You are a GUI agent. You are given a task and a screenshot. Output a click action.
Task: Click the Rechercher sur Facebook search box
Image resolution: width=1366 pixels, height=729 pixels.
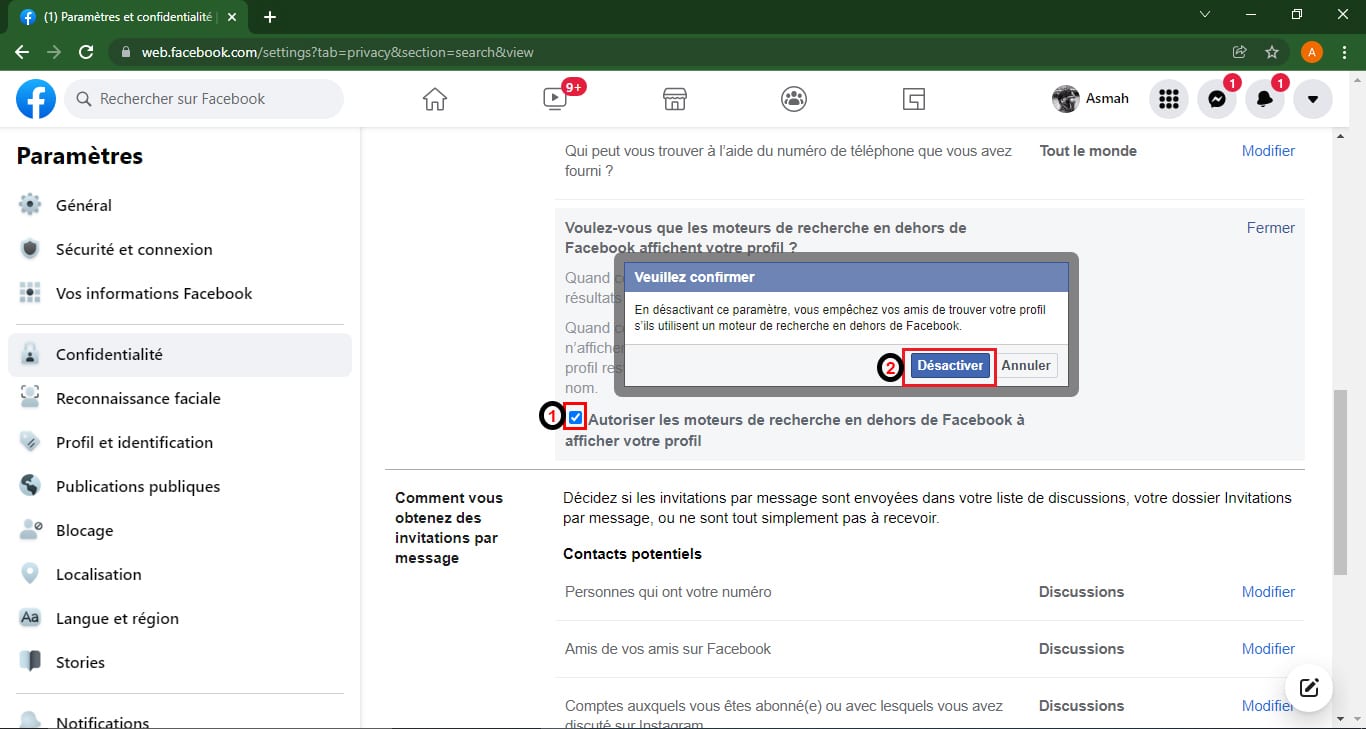(x=204, y=99)
